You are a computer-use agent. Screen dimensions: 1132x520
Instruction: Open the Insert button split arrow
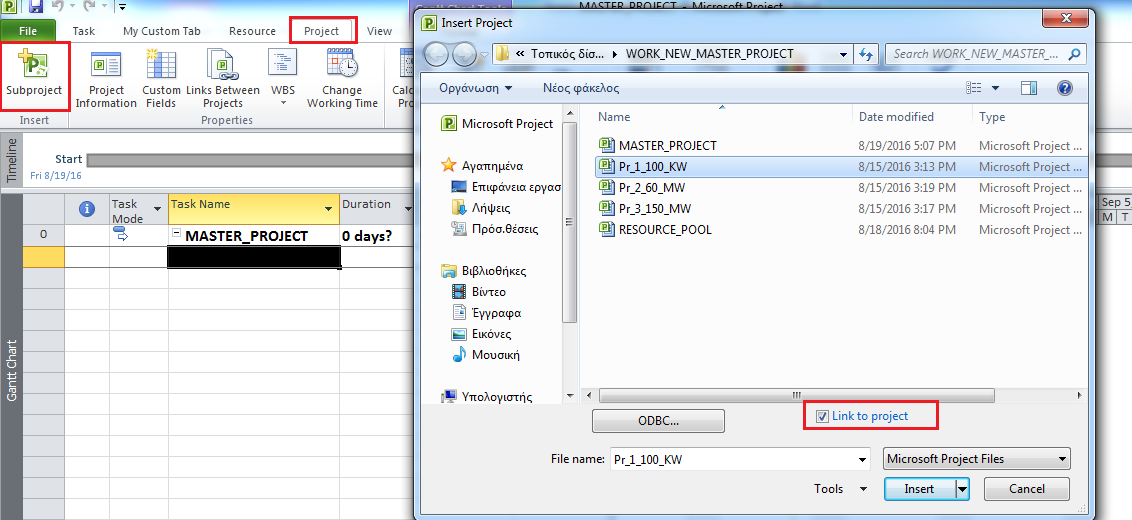(x=962, y=489)
